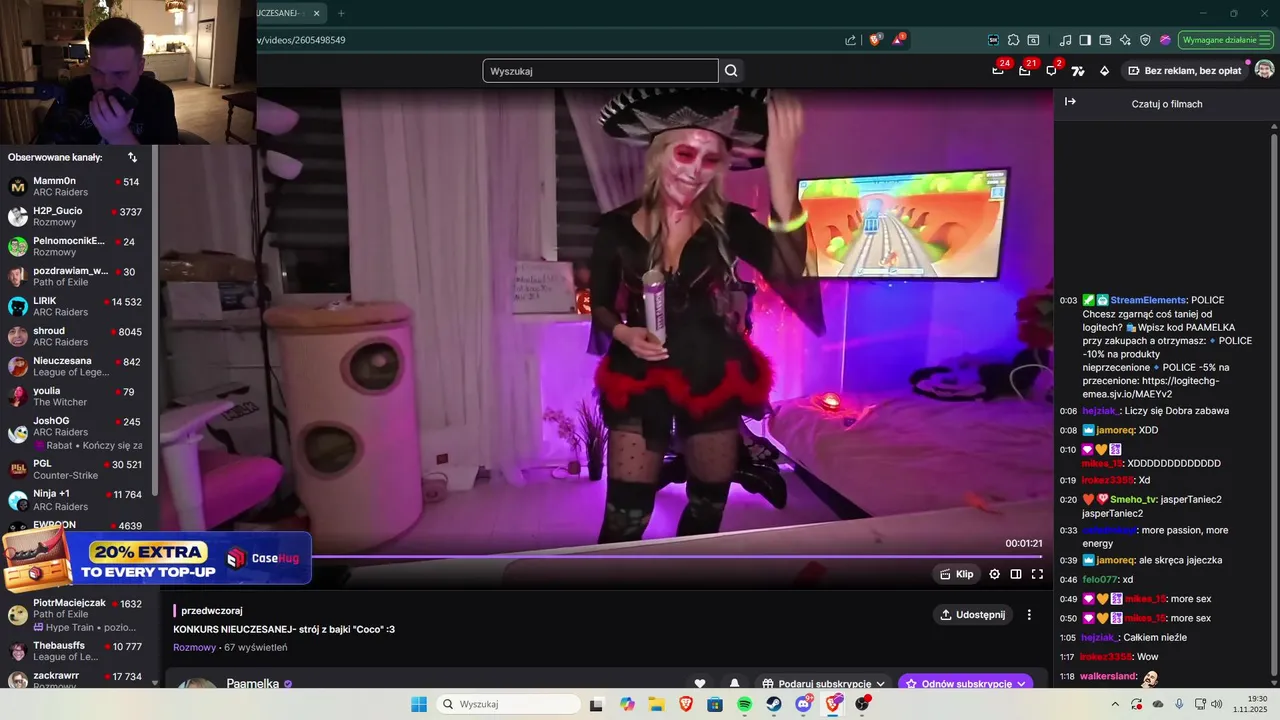
Task: Enter fullscreen with the player icon
Action: pyautogui.click(x=1037, y=574)
